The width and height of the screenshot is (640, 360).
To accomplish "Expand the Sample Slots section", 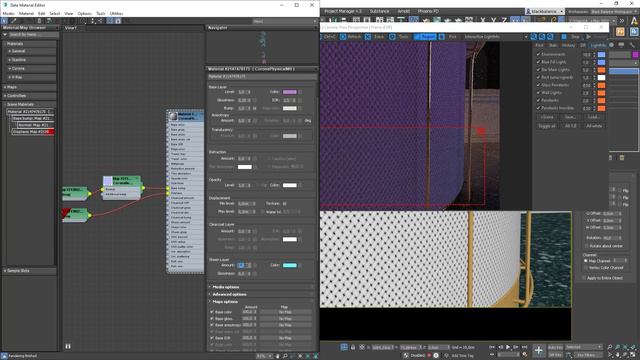I will (29, 271).
